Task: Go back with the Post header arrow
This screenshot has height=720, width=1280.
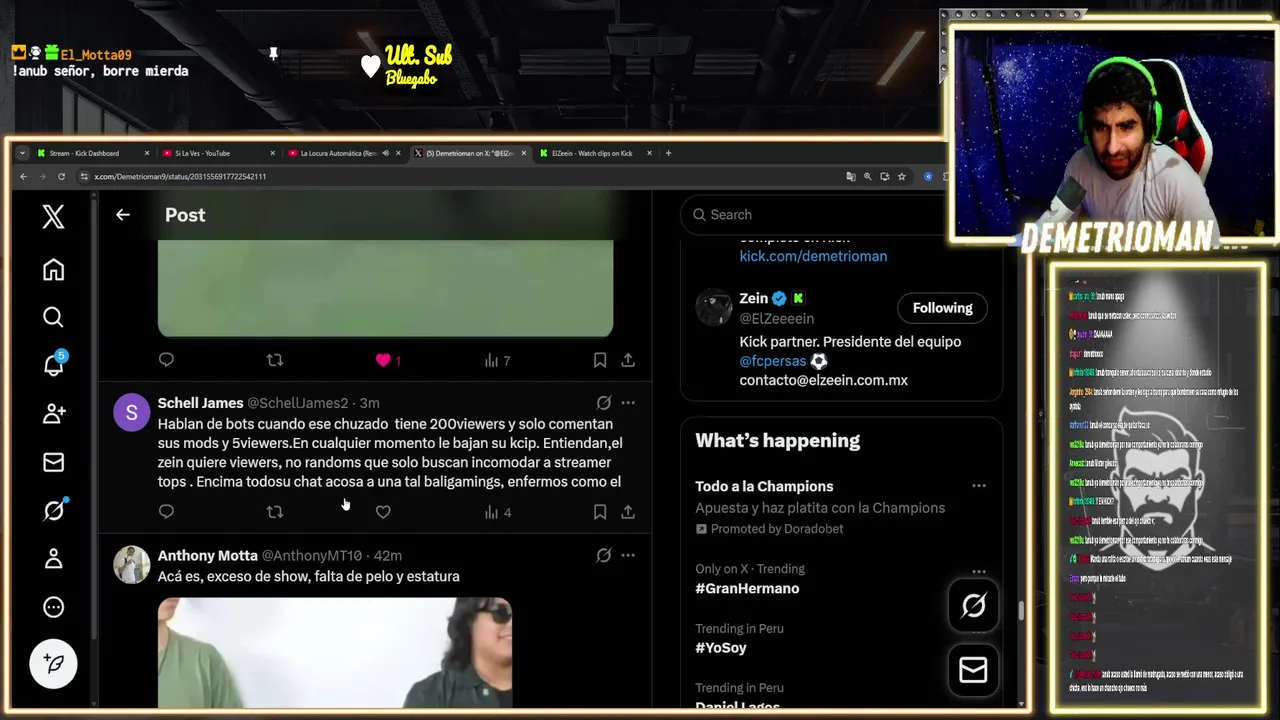Action: click(x=122, y=215)
